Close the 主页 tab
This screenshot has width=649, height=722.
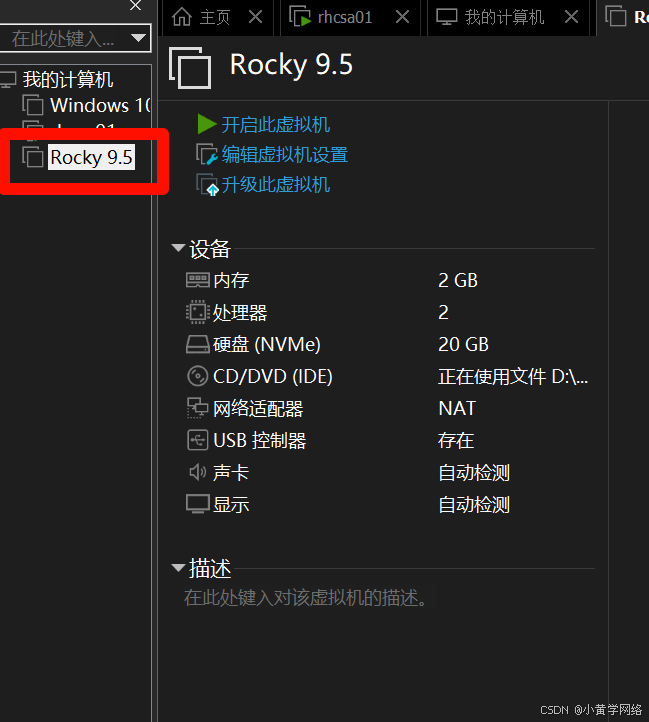tap(255, 17)
